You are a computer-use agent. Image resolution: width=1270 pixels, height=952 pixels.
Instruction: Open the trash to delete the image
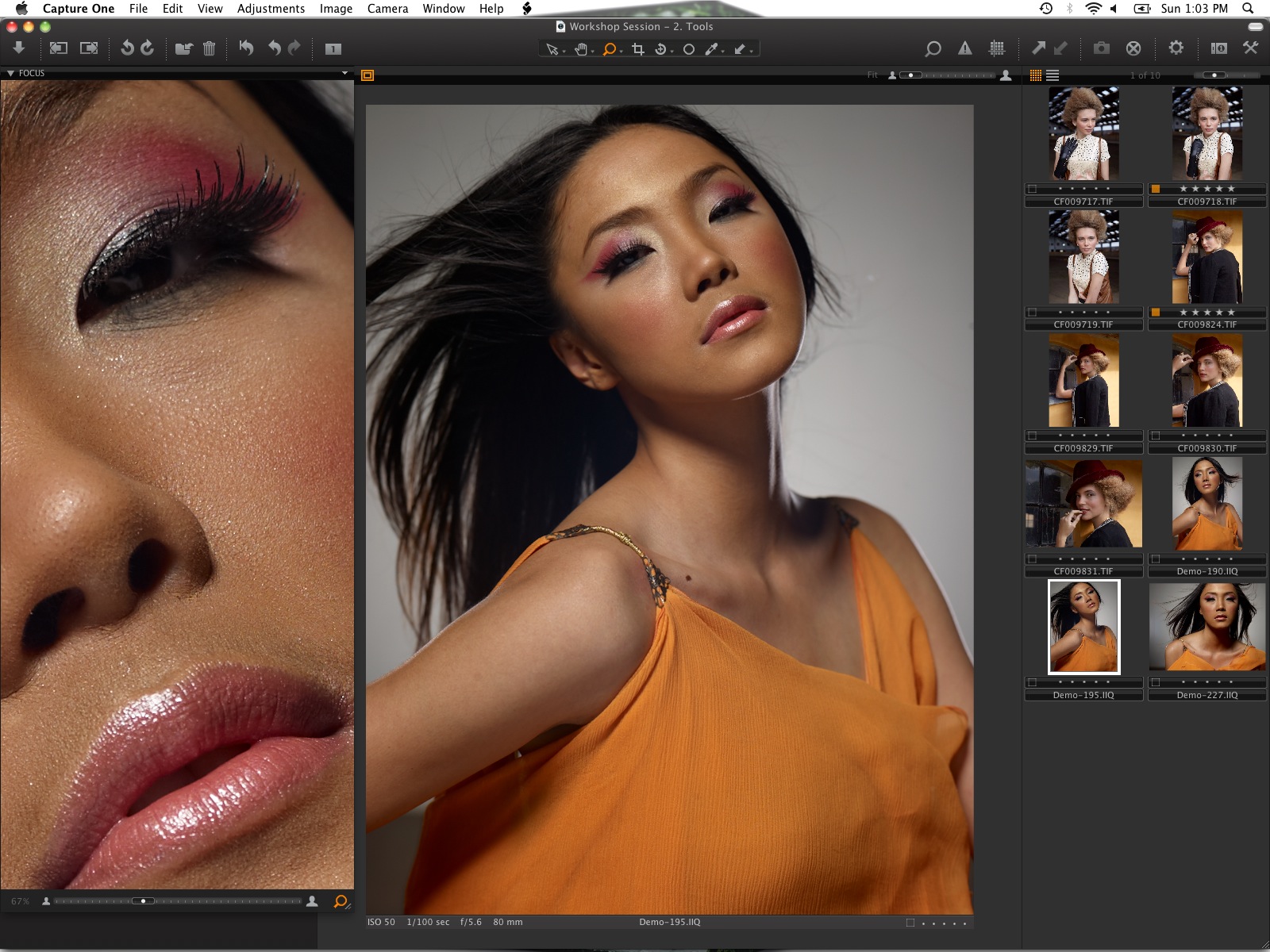[x=208, y=48]
